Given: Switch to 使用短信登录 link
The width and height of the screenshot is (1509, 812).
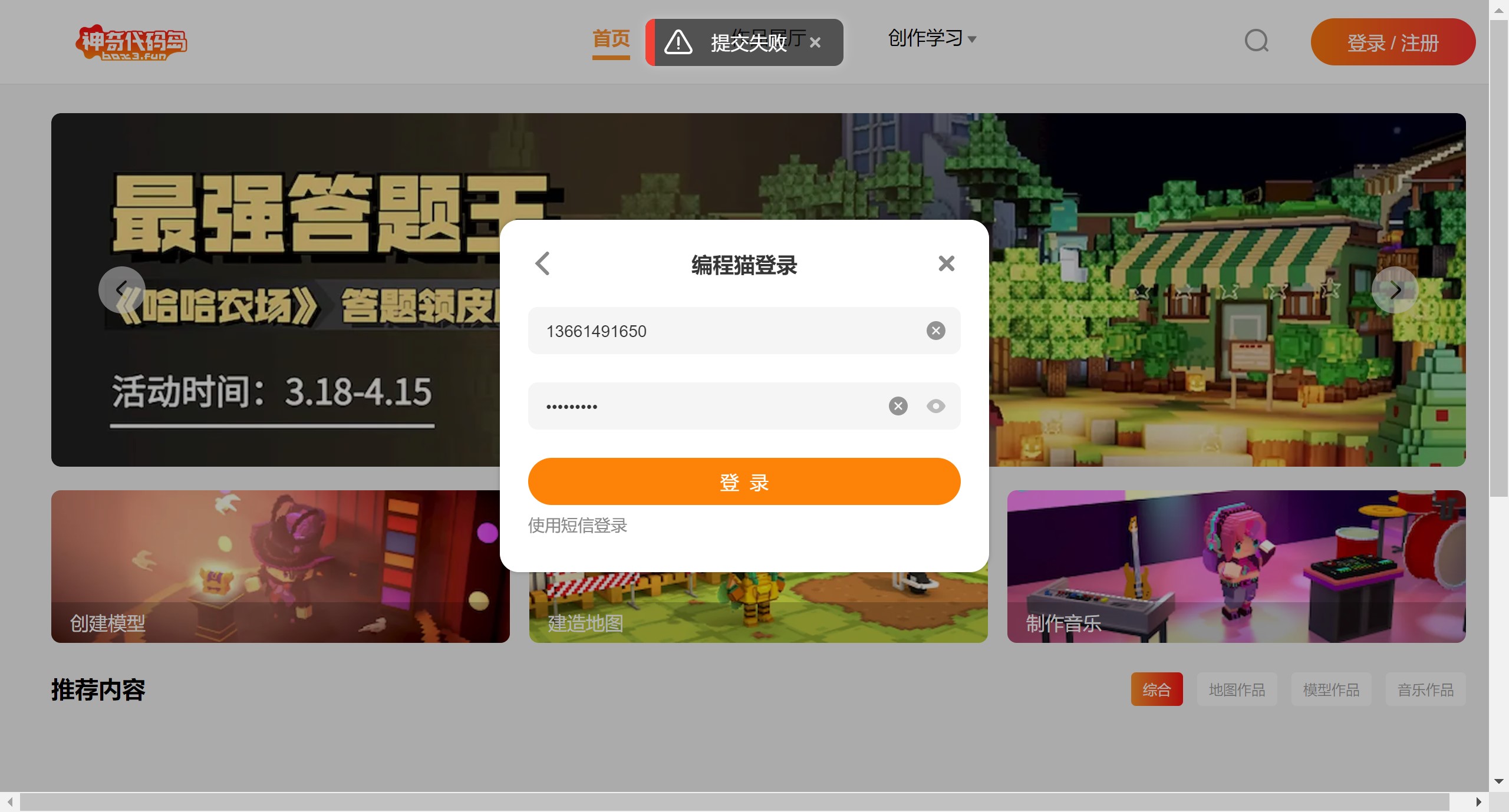Looking at the screenshot, I should (577, 525).
